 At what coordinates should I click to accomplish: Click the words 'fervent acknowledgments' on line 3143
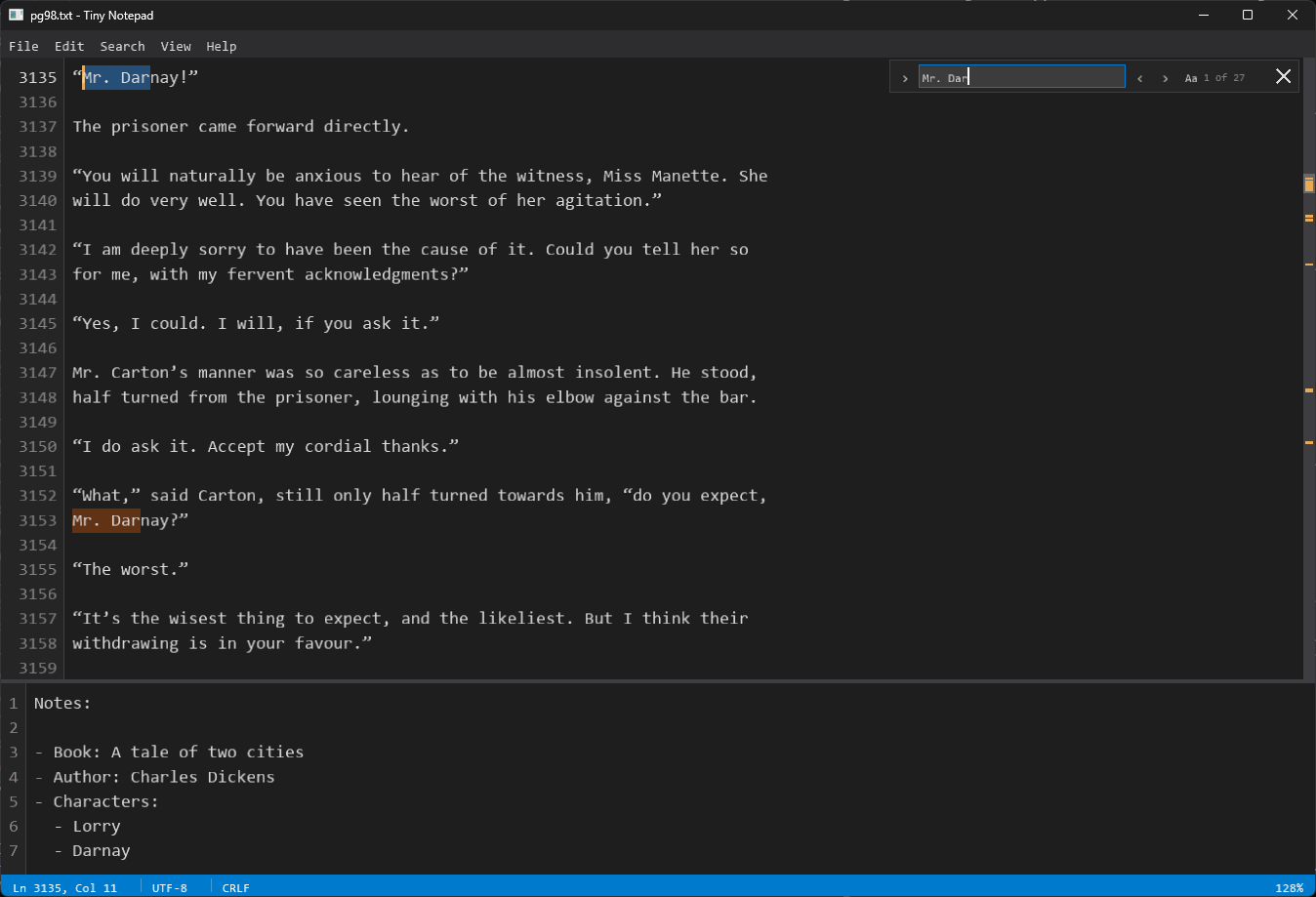point(338,274)
